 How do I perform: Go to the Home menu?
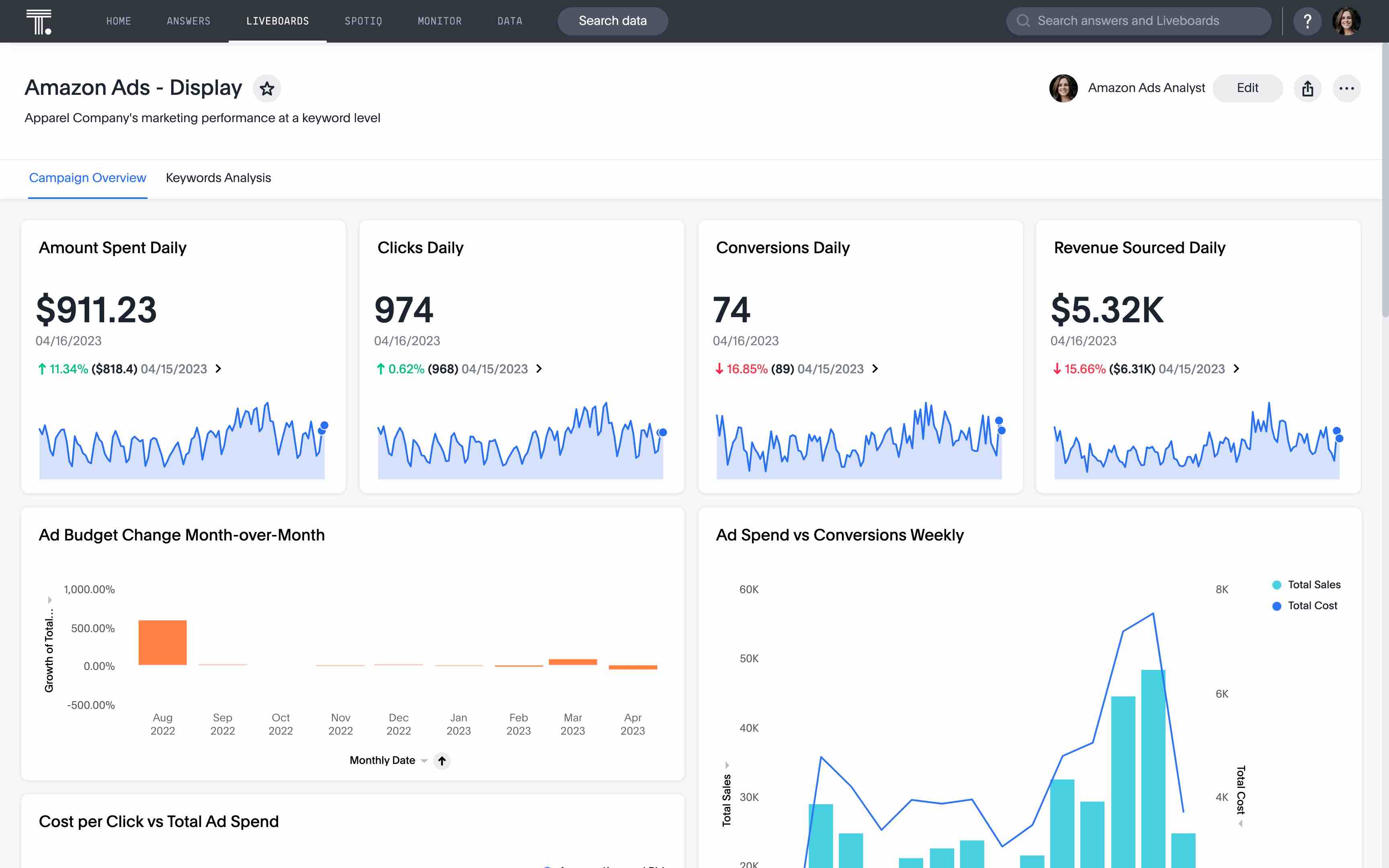coord(119,21)
